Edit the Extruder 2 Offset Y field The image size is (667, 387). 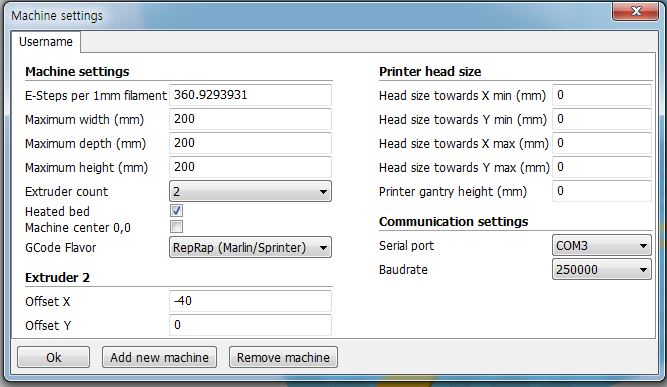250,325
